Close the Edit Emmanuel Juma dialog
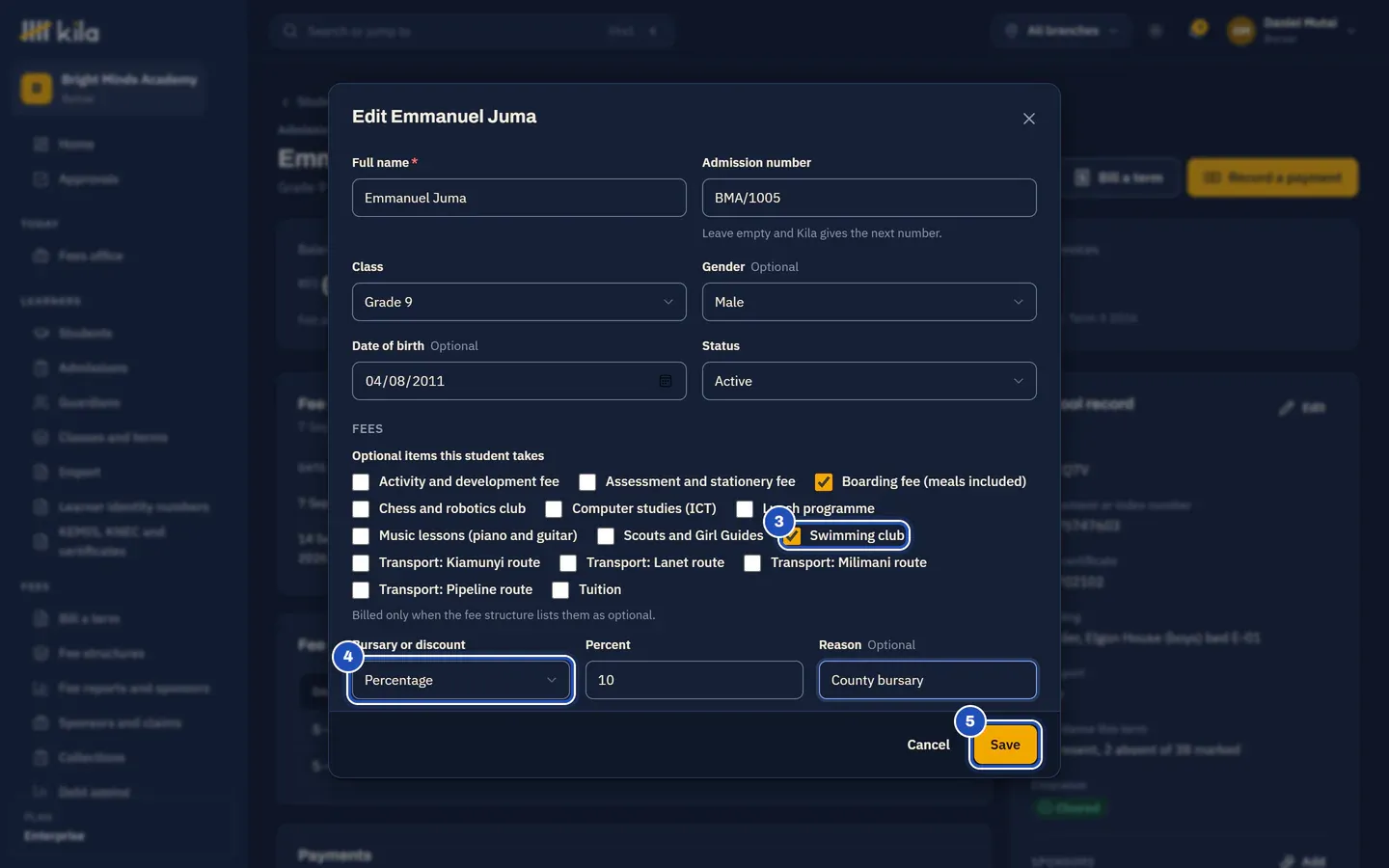 click(1029, 119)
